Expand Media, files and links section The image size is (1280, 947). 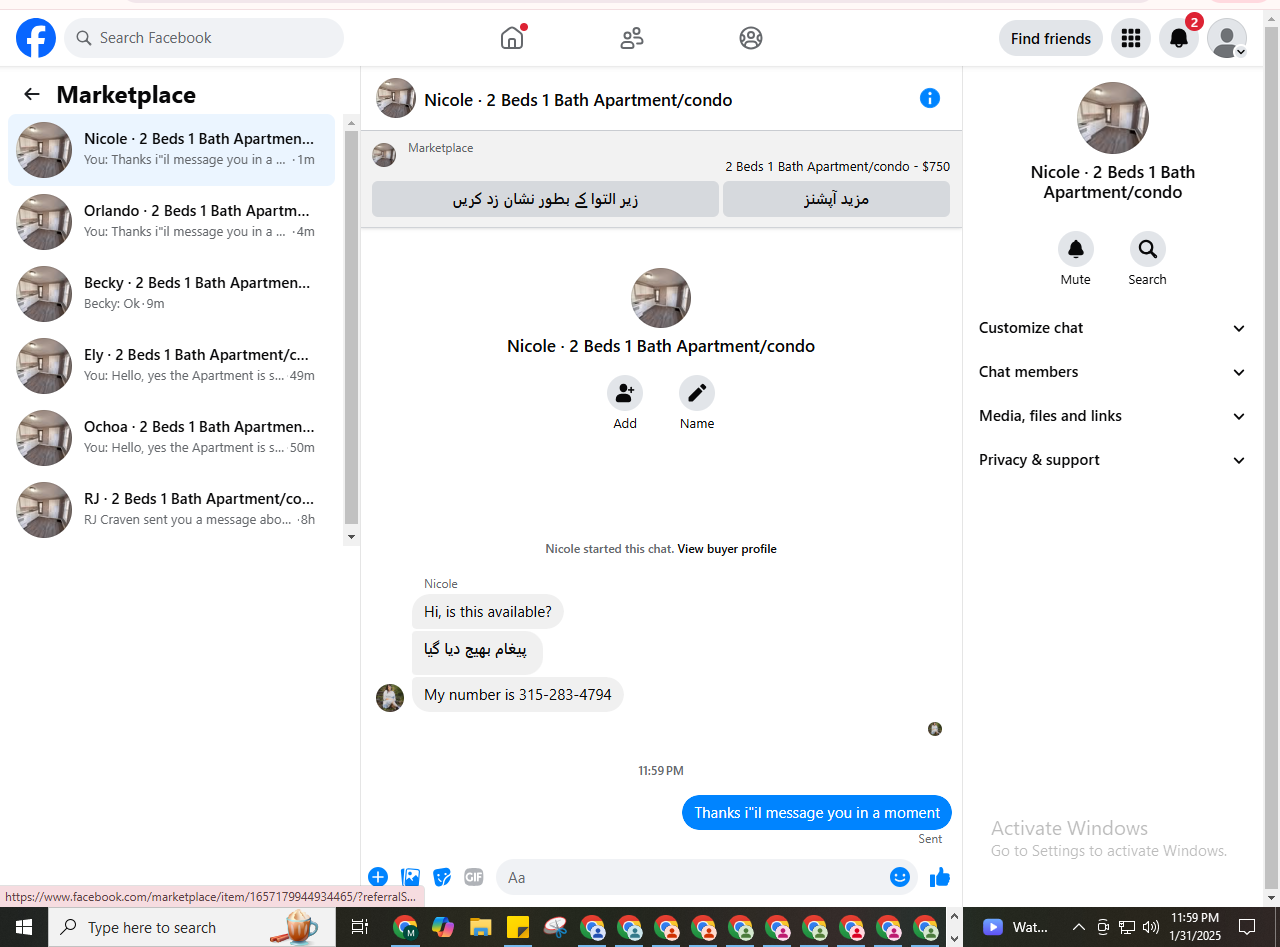1112,416
